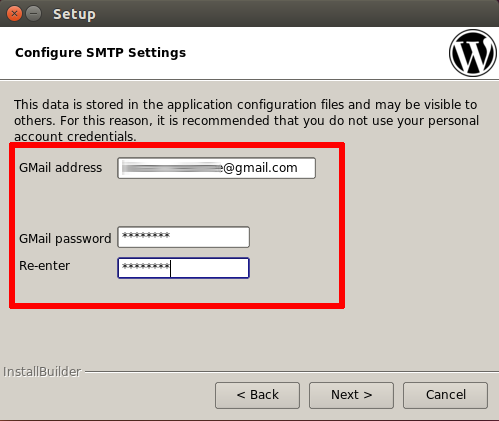
Task: Click the WordPress logo icon
Action: [x=473, y=53]
